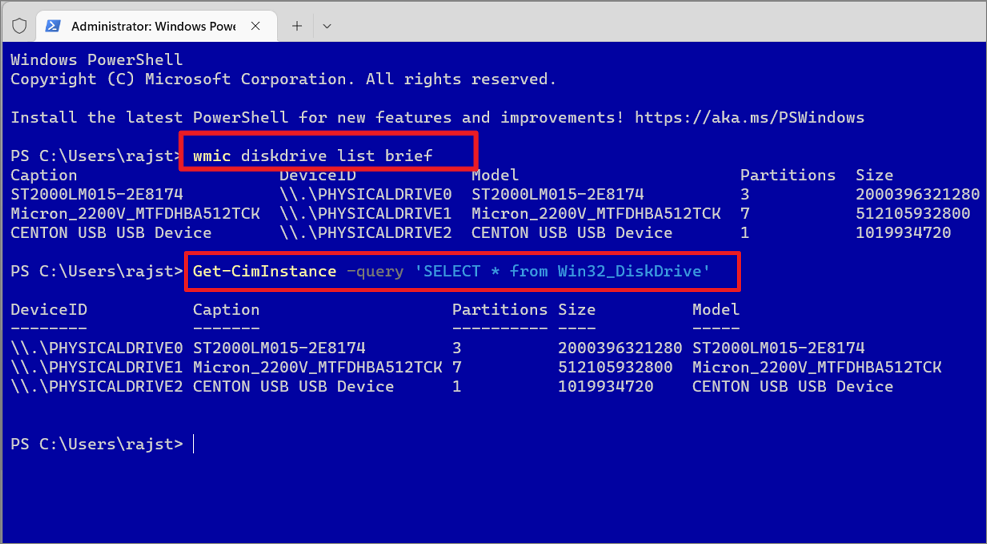Click the 'Windows PowerShell' banner line
Screen dimensions: 987x544
click(x=97, y=60)
